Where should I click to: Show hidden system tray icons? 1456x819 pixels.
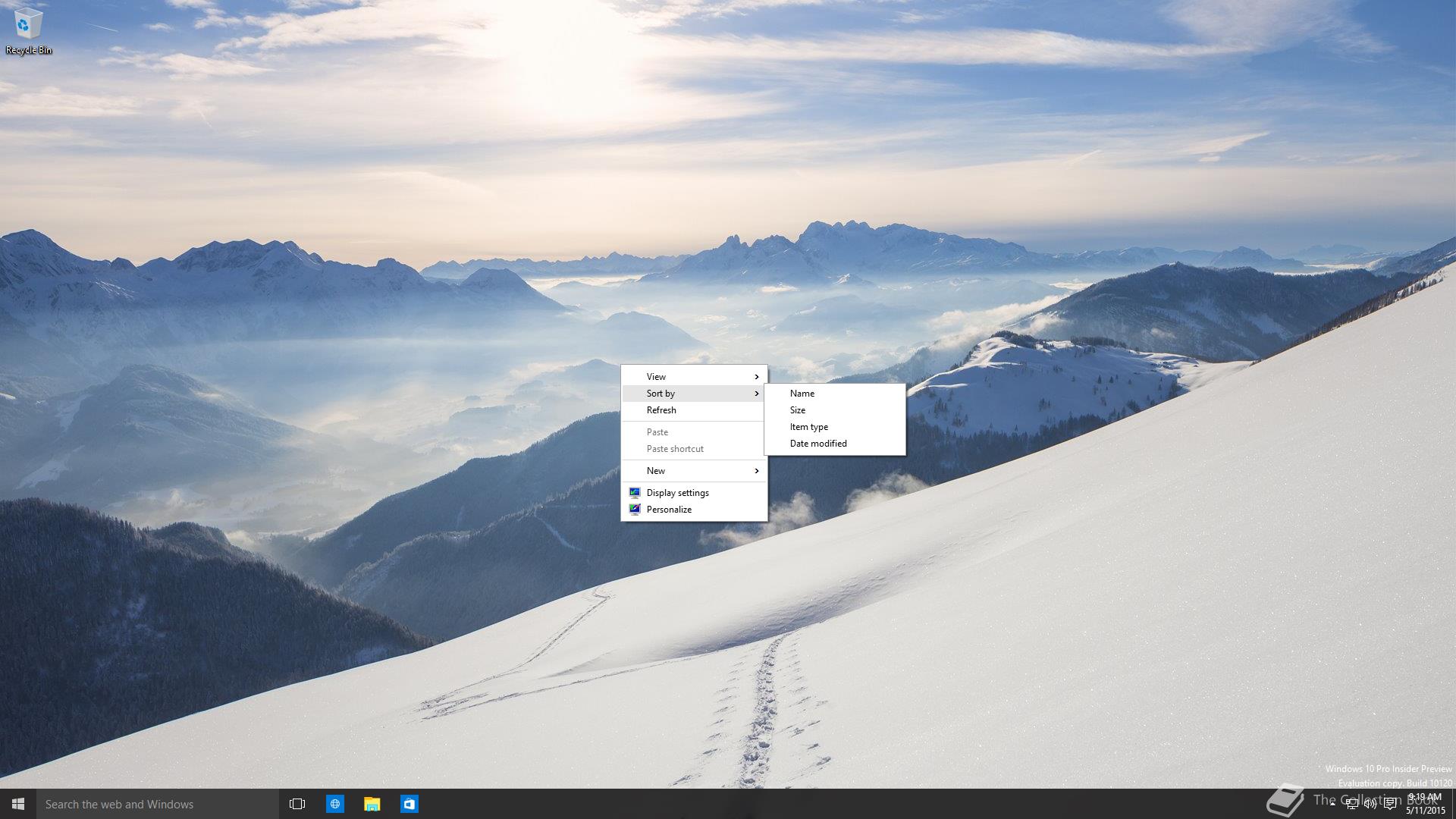[1332, 805]
